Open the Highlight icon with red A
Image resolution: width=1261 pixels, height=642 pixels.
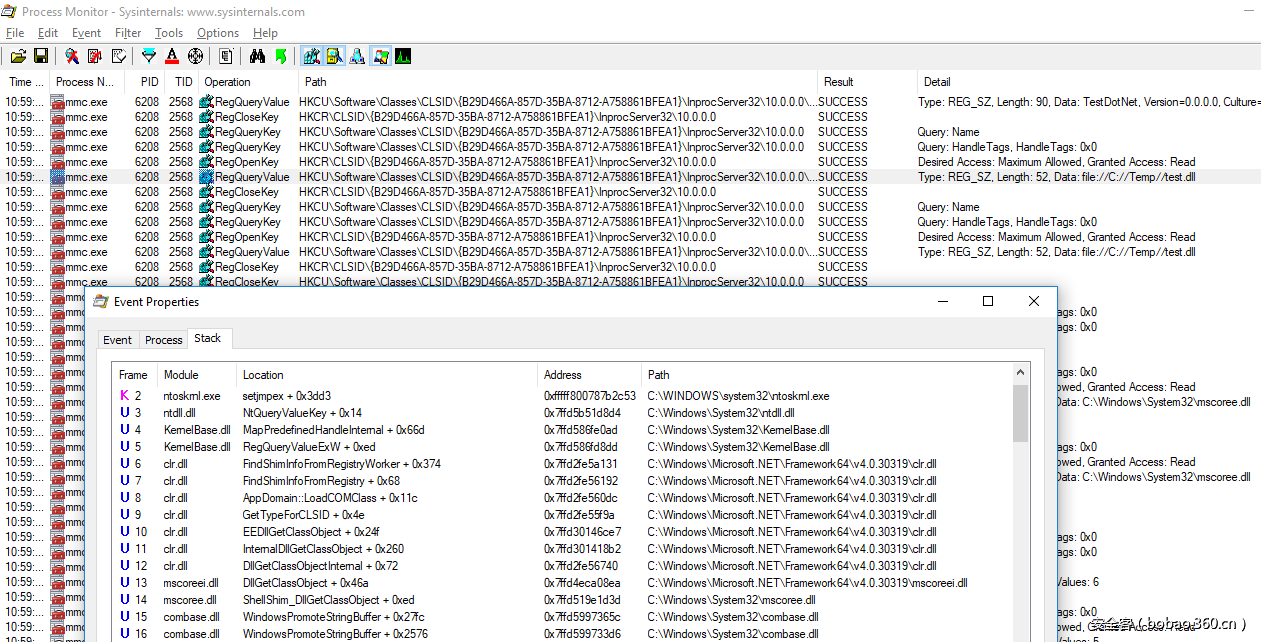(172, 56)
